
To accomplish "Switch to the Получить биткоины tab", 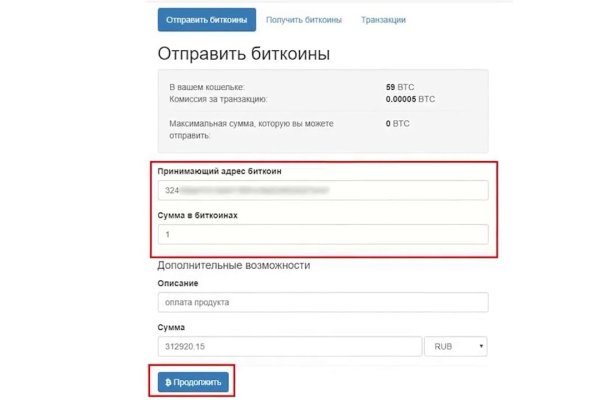I will [x=304, y=20].
